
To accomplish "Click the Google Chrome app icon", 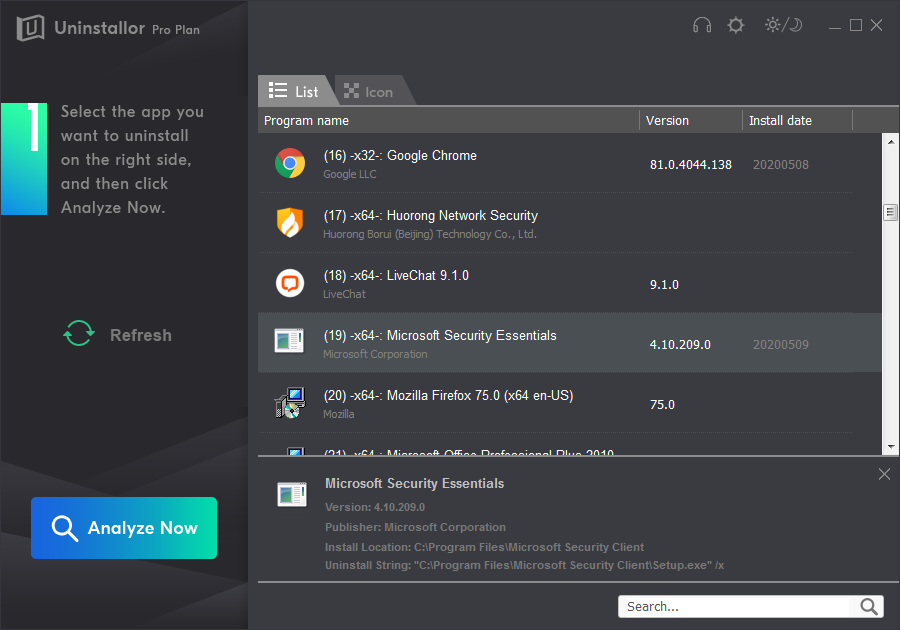I will (x=290, y=164).
